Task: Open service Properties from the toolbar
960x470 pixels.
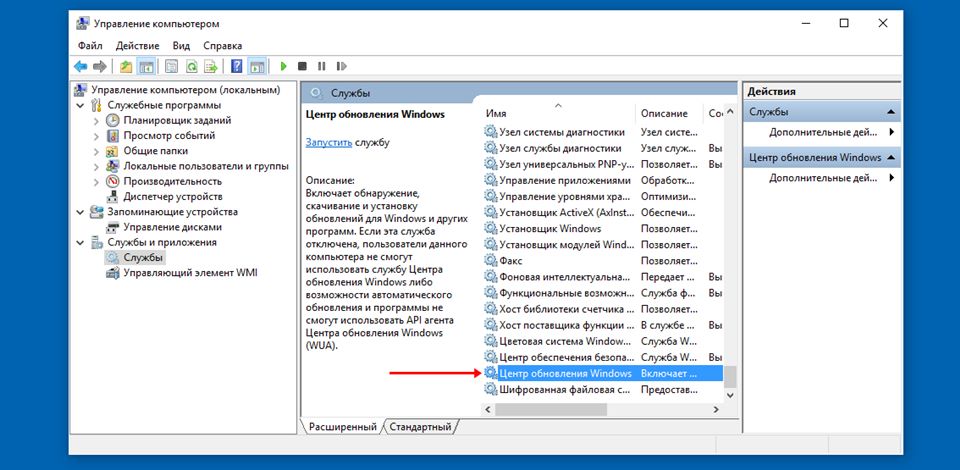Action: [x=171, y=66]
